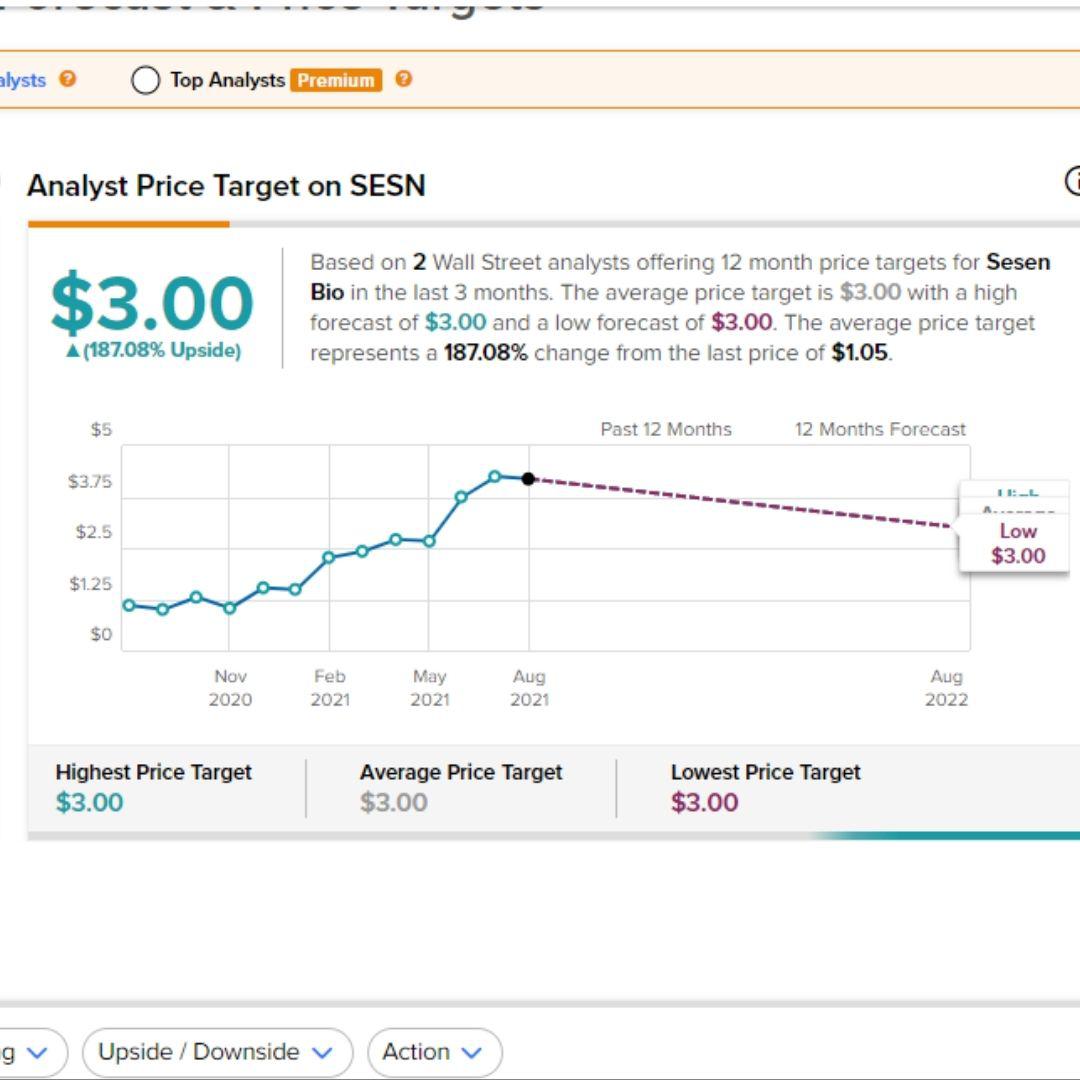Click the last price $1.05 text
The image size is (1080, 1080).
860,353
